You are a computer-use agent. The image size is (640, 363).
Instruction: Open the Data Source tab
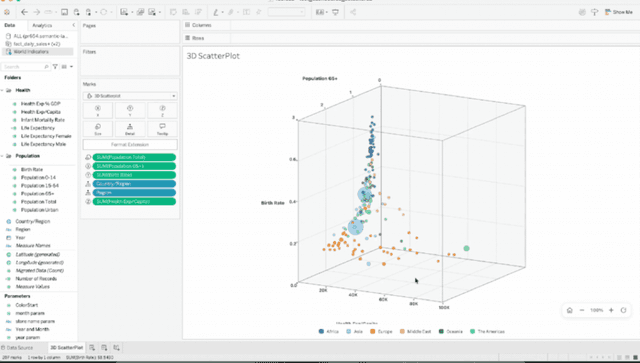pos(17,348)
